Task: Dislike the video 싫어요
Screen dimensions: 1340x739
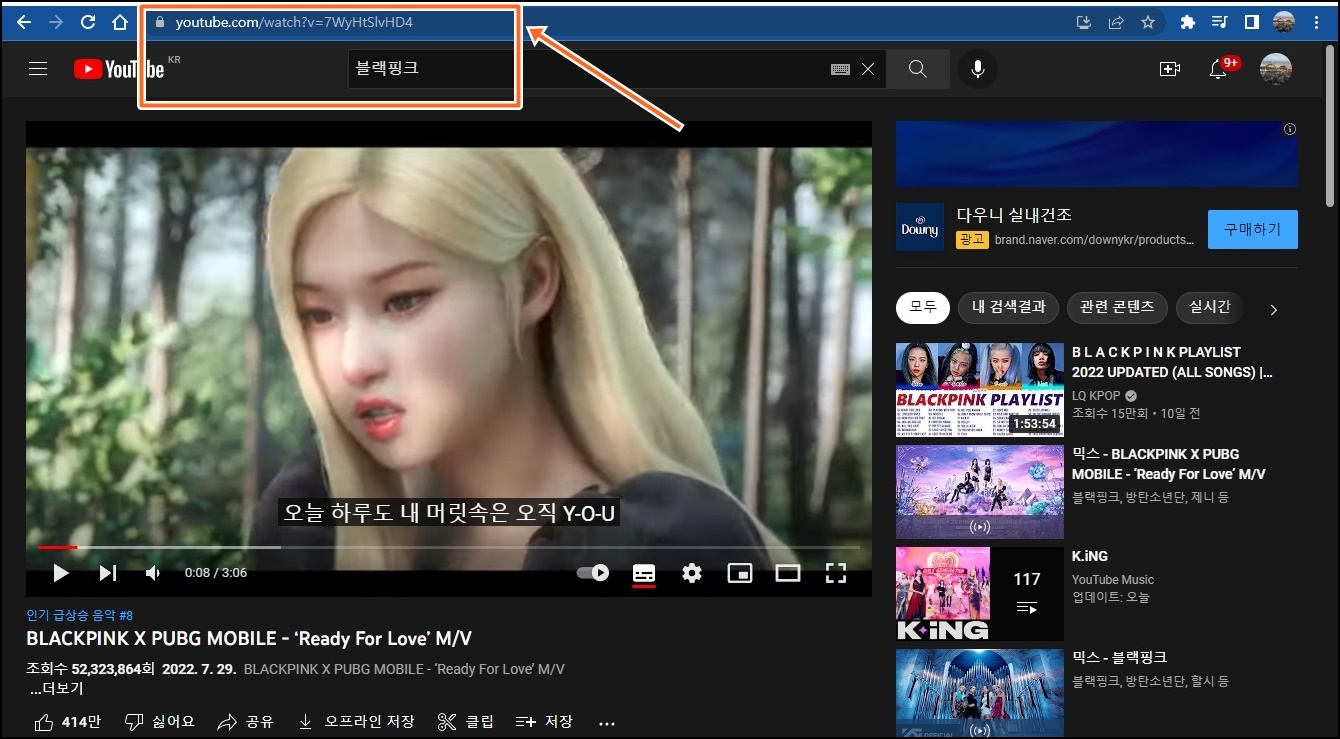Action: coord(159,722)
